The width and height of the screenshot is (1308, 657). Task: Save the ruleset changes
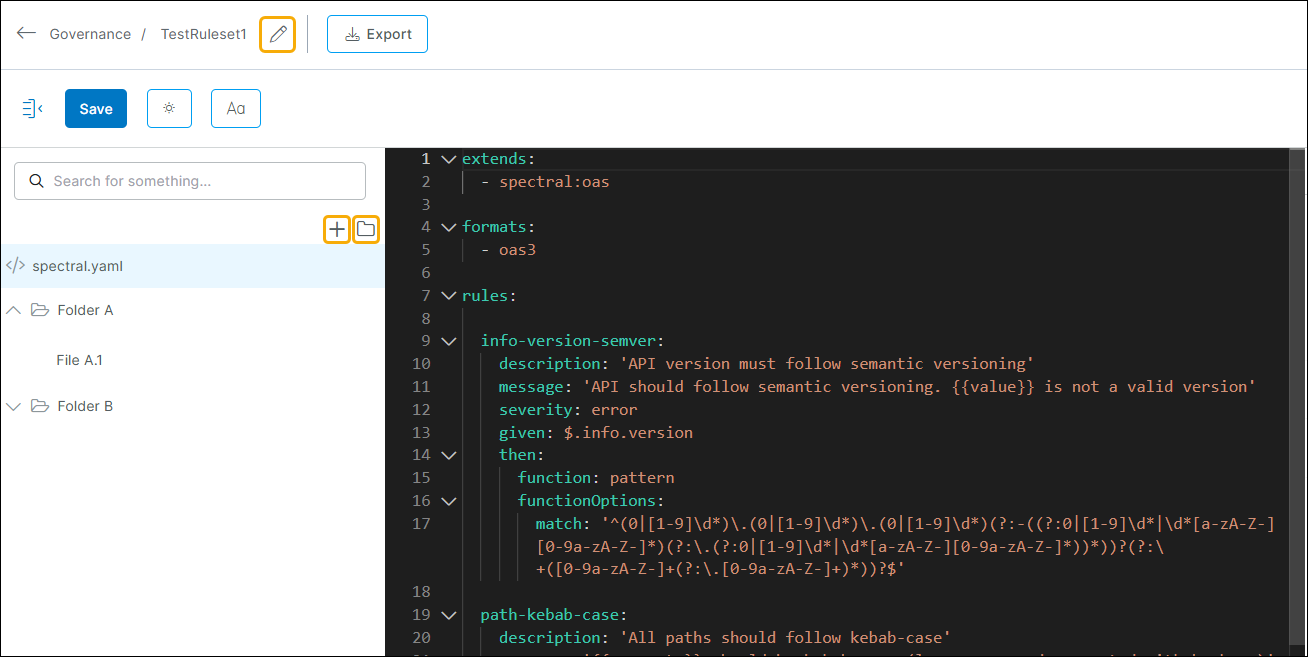[x=95, y=108]
